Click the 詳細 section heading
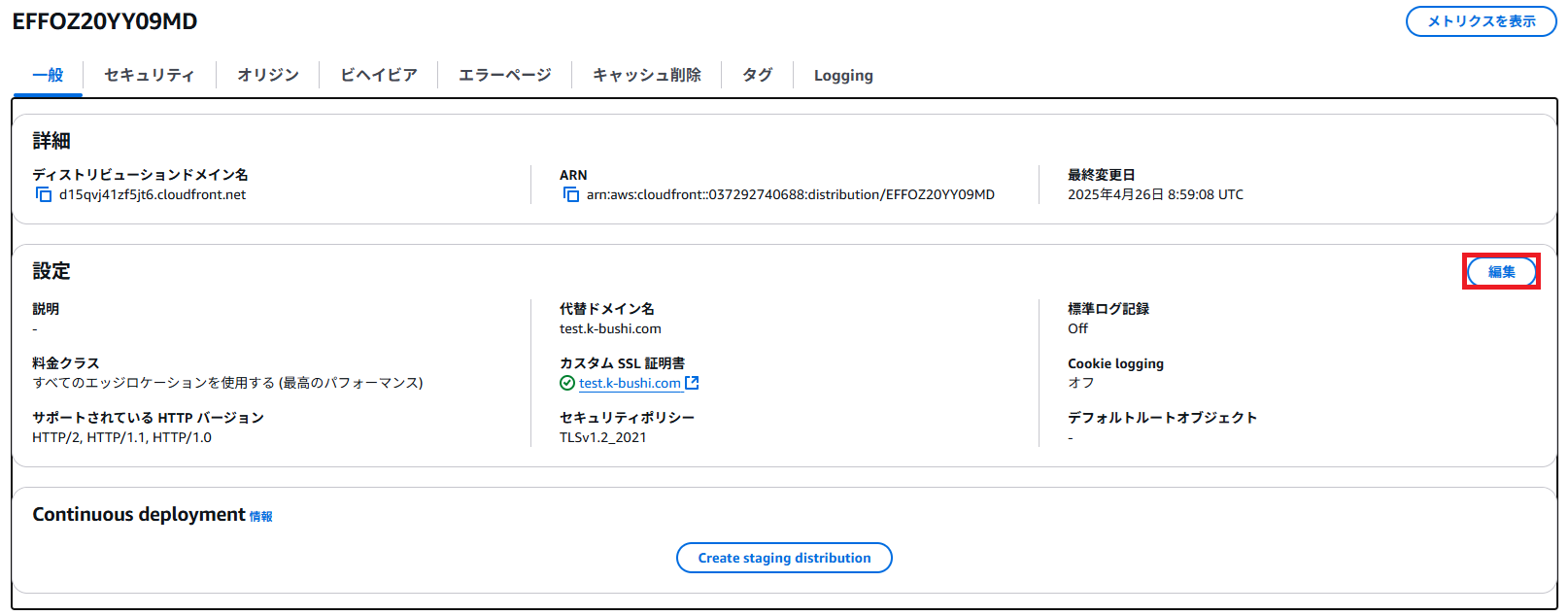This screenshot has width=1568, height=616. pyautogui.click(x=51, y=141)
